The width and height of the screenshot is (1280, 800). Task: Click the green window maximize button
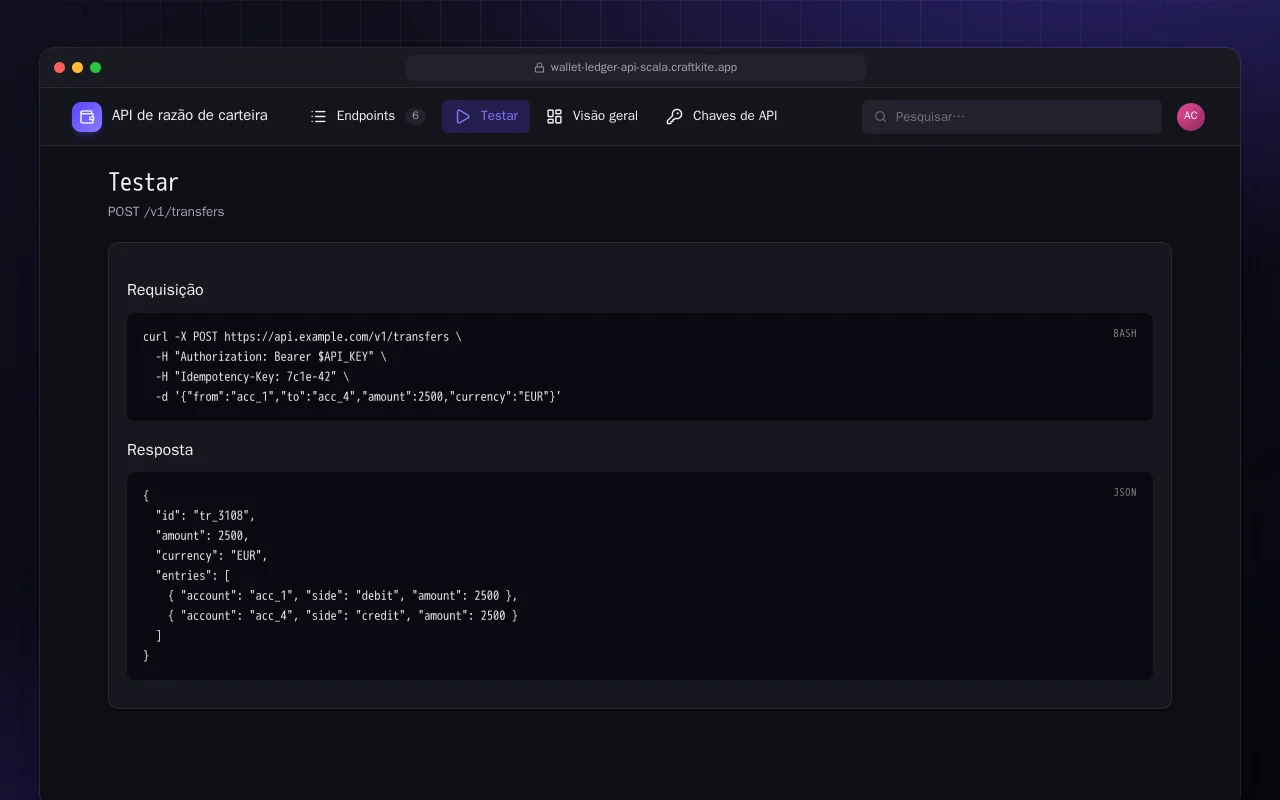(x=96, y=68)
